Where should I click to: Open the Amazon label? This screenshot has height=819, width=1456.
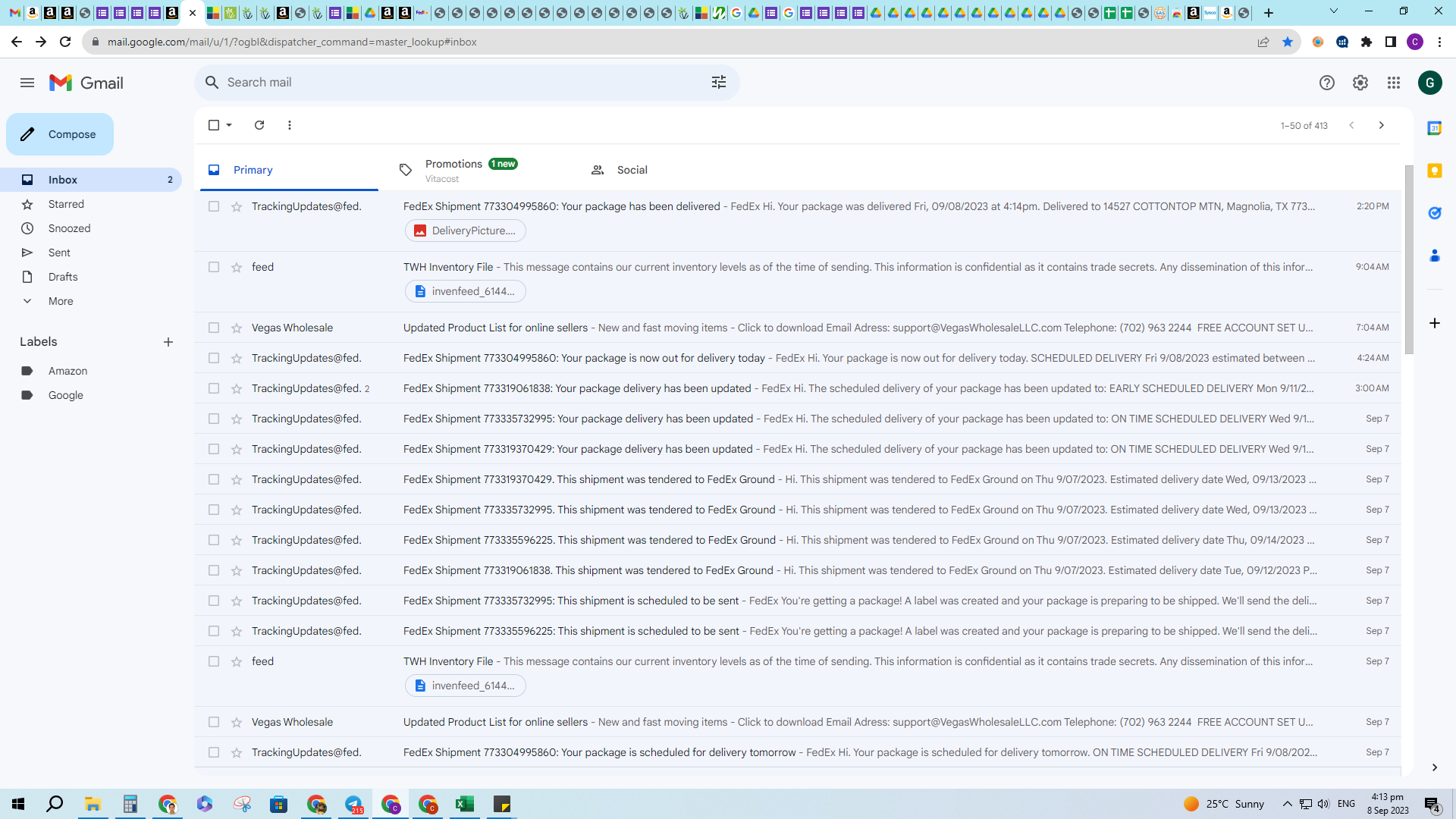tap(91, 371)
